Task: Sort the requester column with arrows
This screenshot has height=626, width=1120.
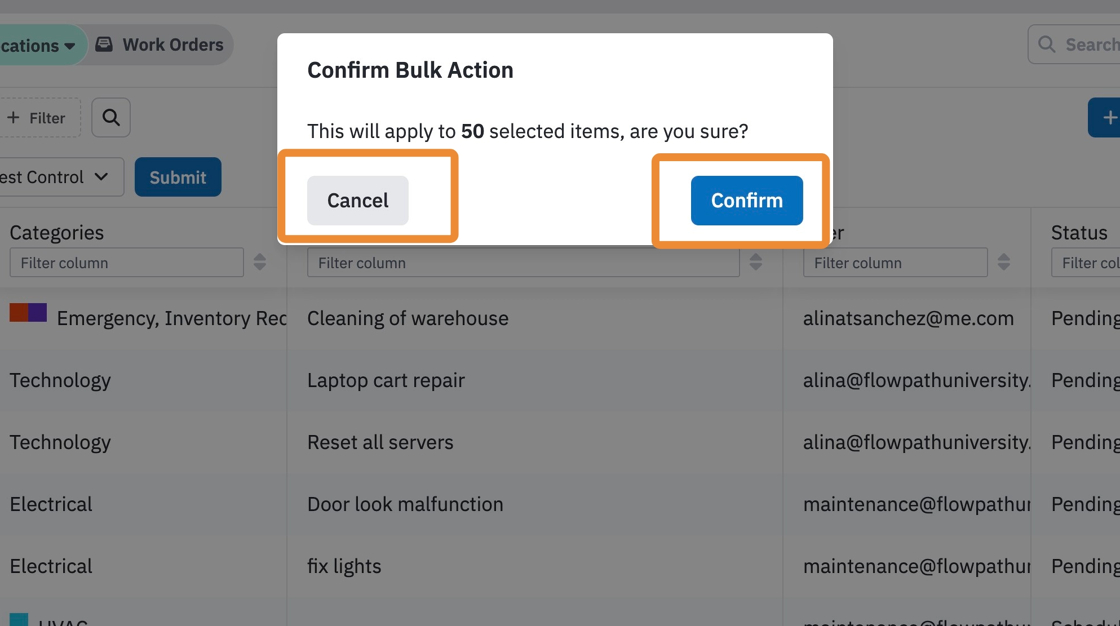Action: tap(1004, 262)
